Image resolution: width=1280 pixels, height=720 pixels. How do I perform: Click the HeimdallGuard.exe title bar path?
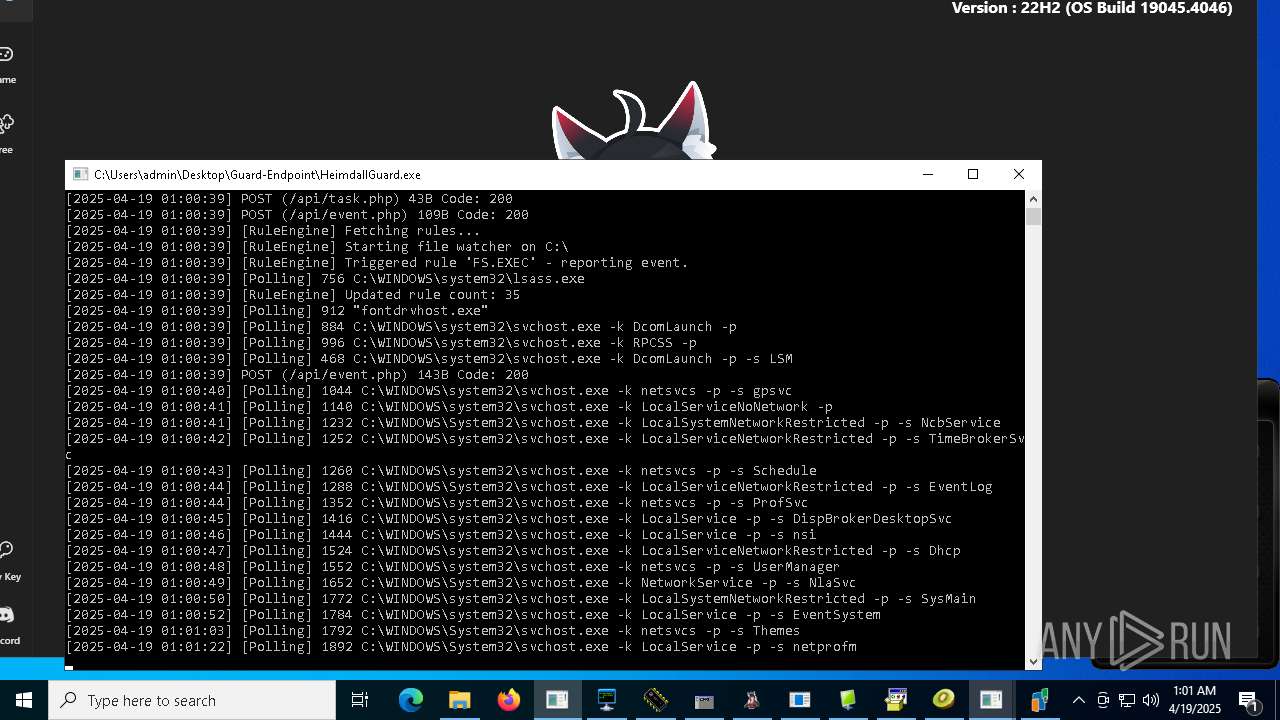(257, 174)
